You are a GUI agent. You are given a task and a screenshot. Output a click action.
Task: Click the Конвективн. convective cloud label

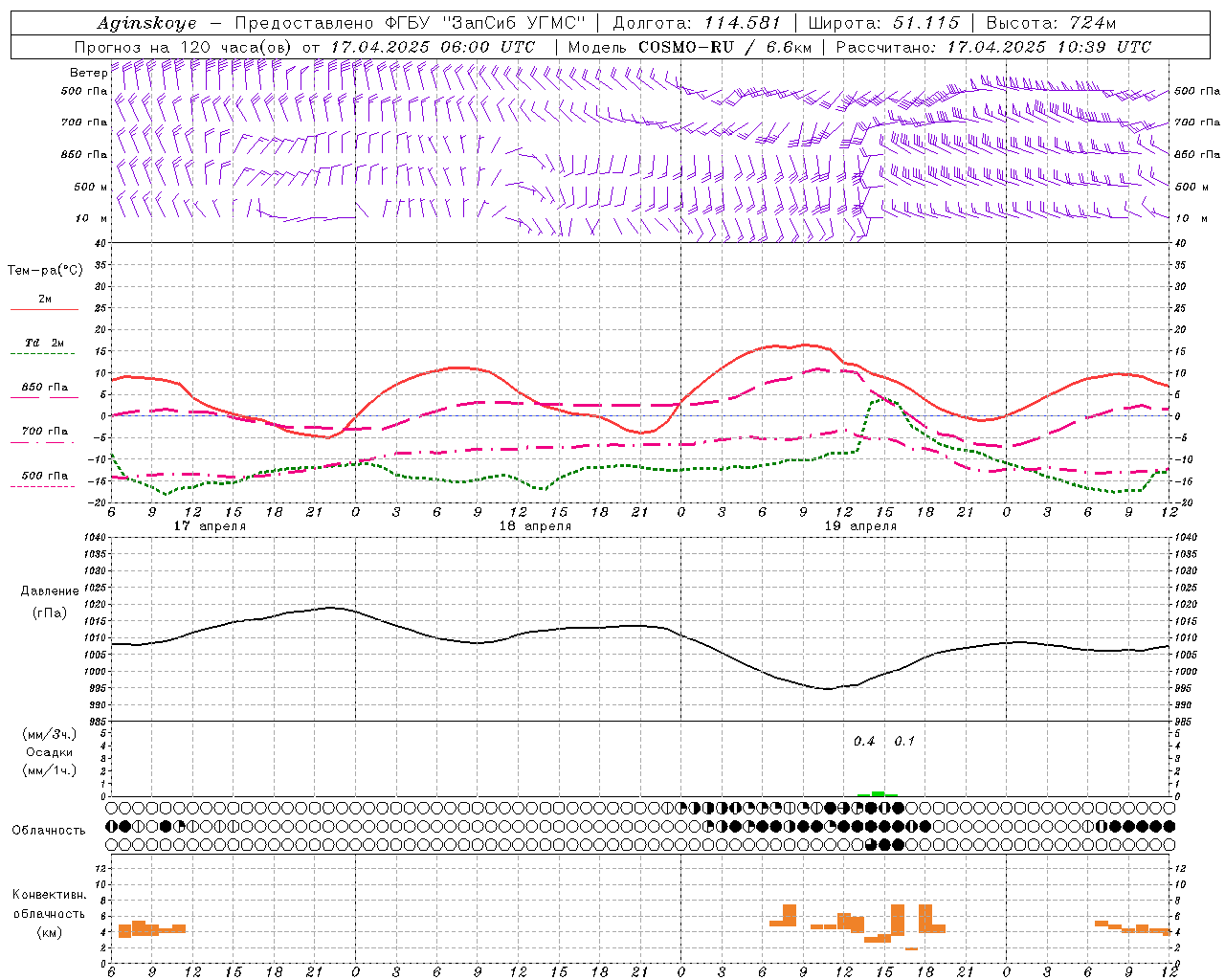click(50, 895)
